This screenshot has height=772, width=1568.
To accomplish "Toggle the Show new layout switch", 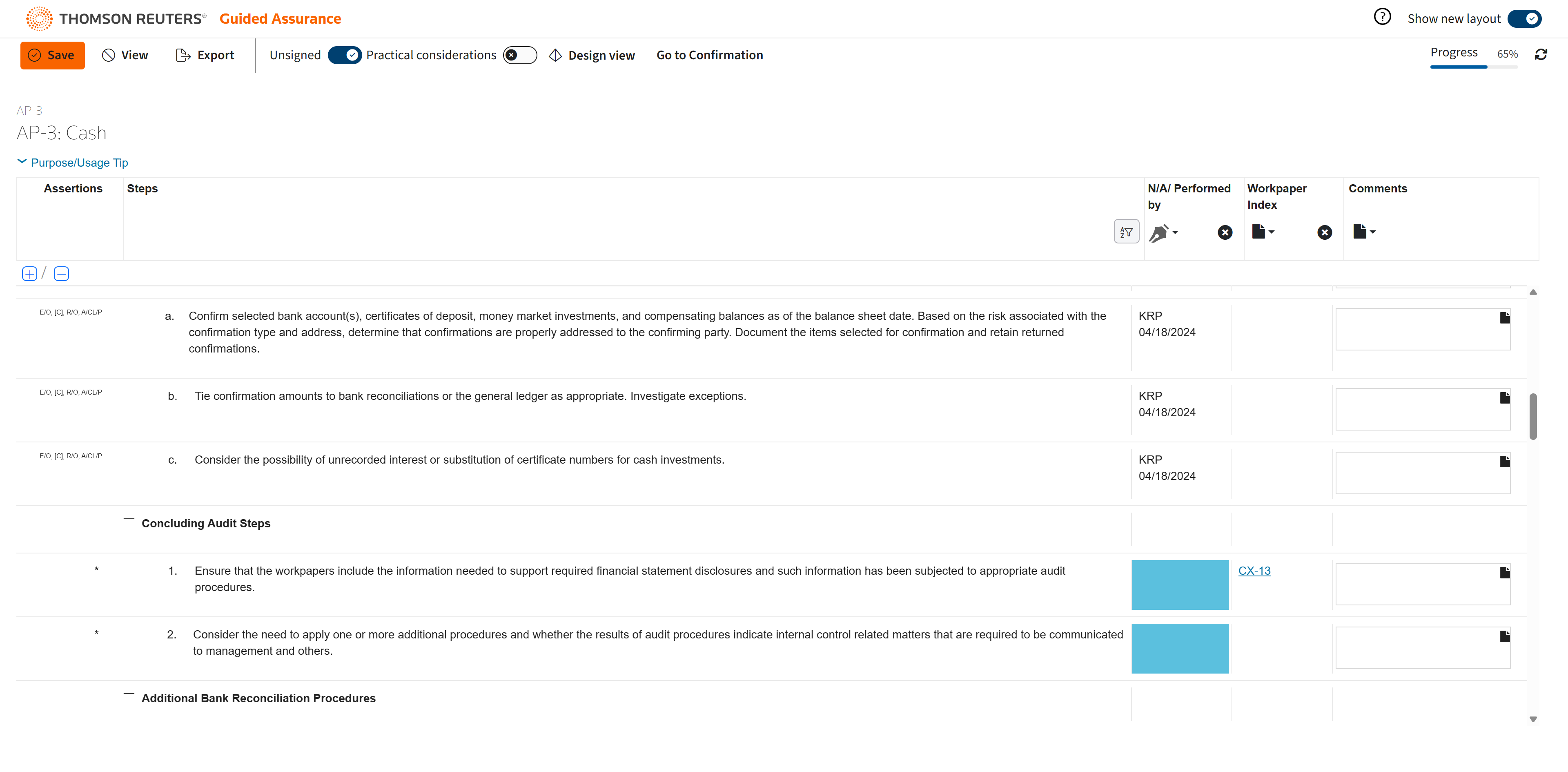I will point(1524,19).
